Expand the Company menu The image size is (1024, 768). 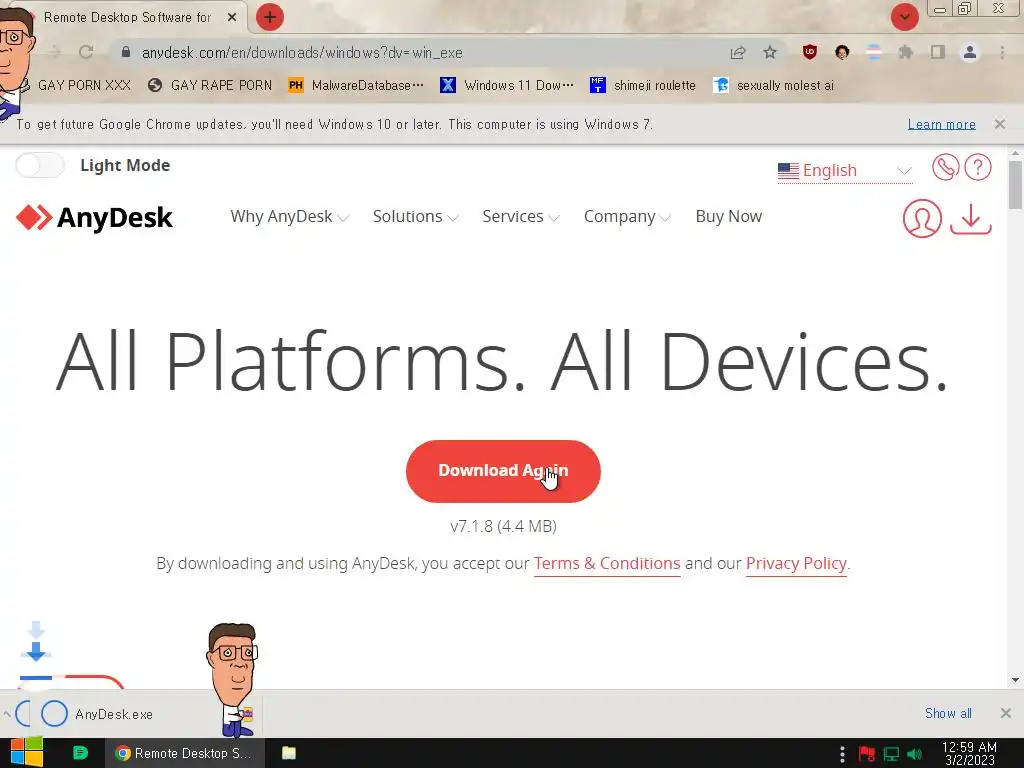click(x=627, y=216)
